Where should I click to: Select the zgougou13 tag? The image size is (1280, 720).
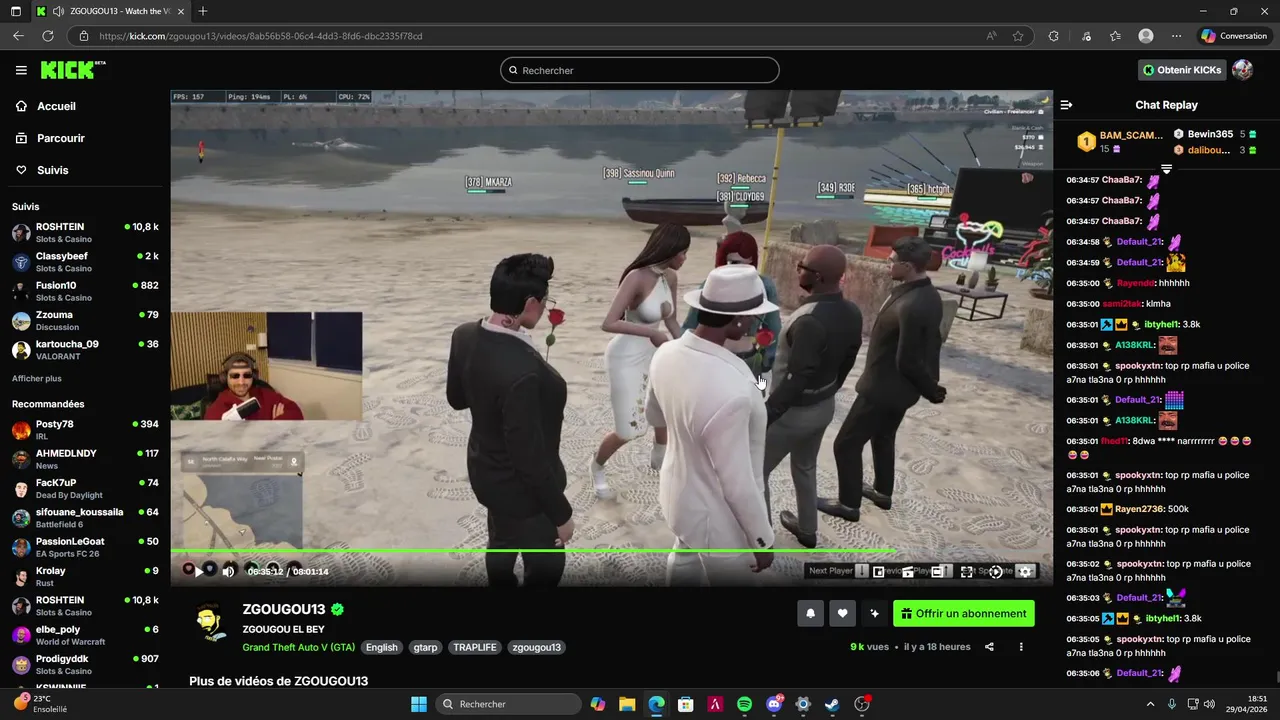(536, 647)
